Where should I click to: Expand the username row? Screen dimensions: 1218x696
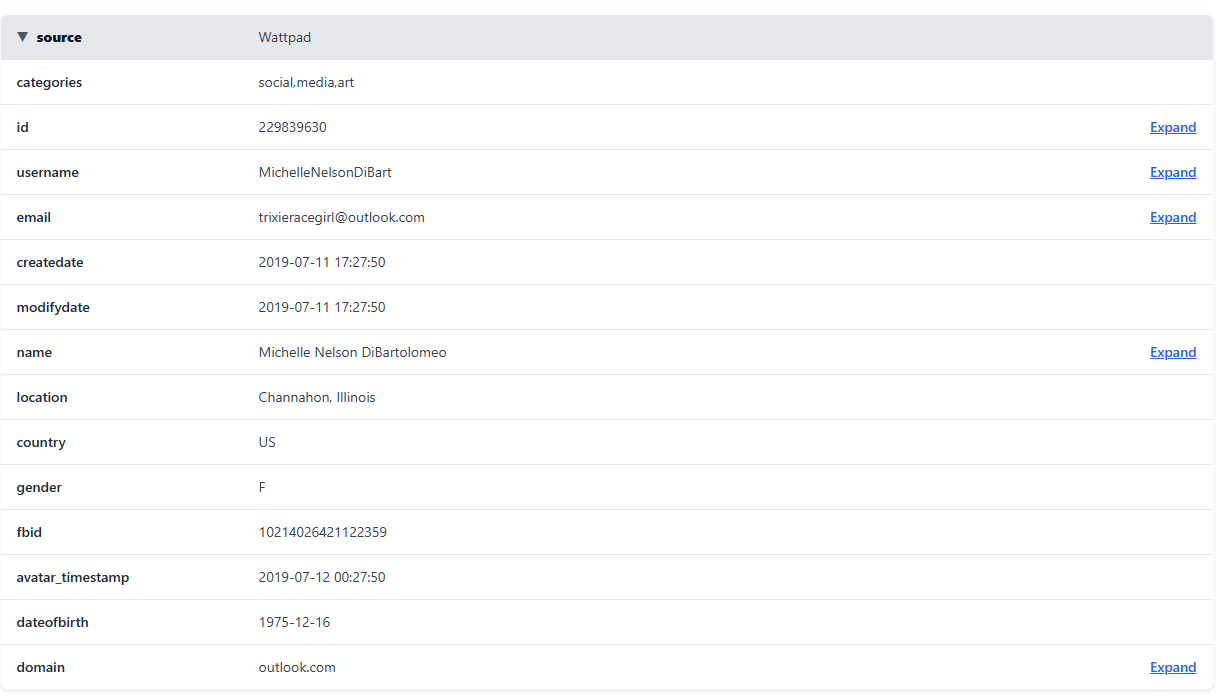(x=1172, y=172)
